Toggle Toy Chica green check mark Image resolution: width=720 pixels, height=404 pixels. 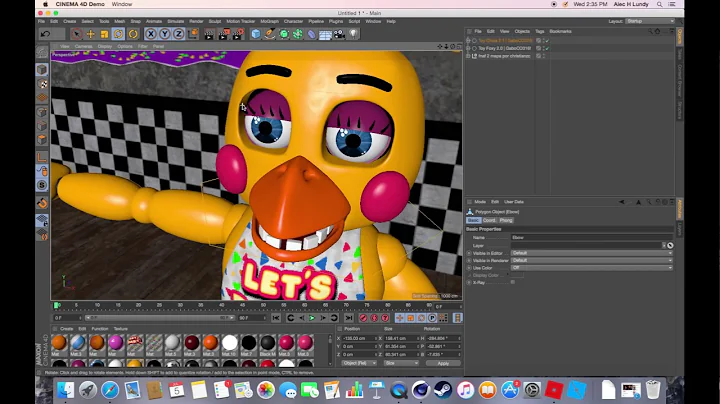click(547, 40)
